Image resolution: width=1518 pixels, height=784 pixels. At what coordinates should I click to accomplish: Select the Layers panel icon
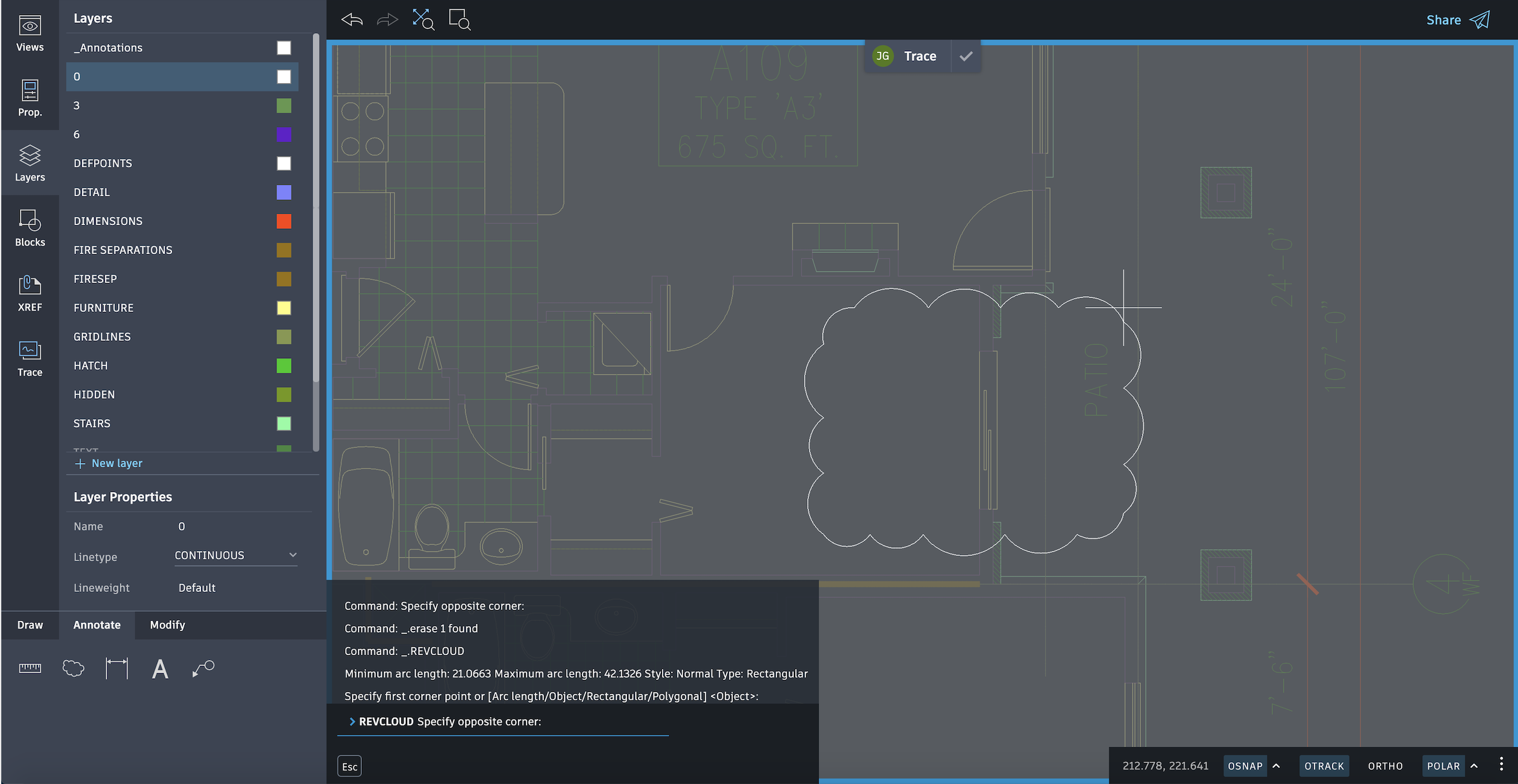[x=29, y=163]
